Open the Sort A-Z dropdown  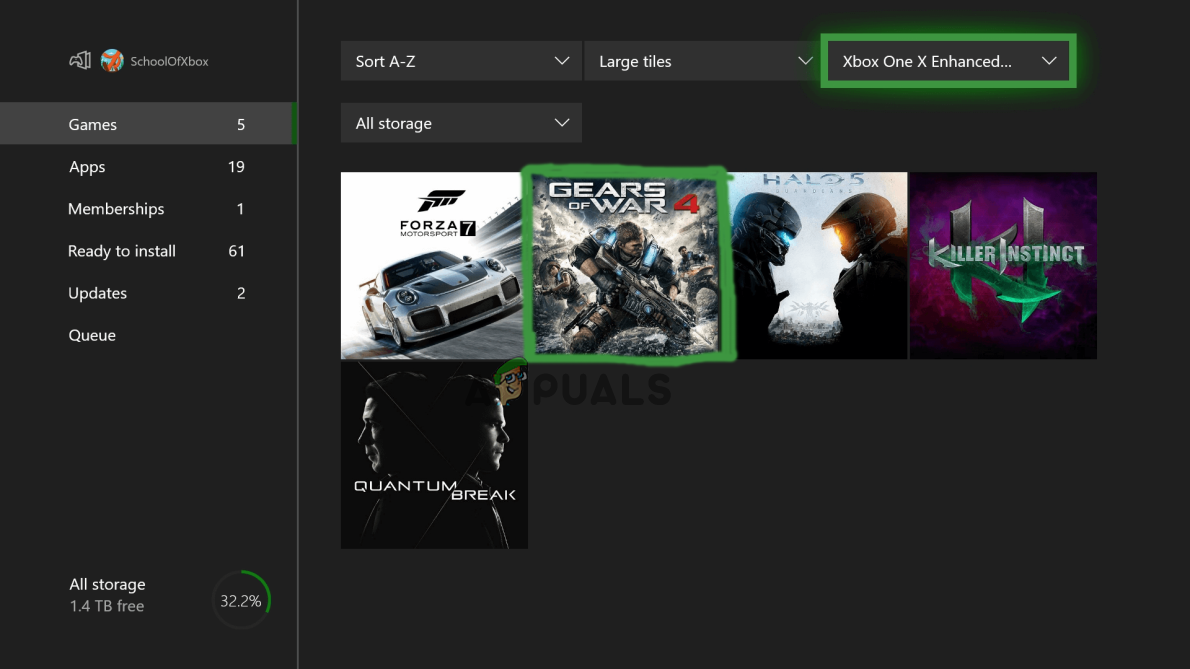click(x=461, y=61)
